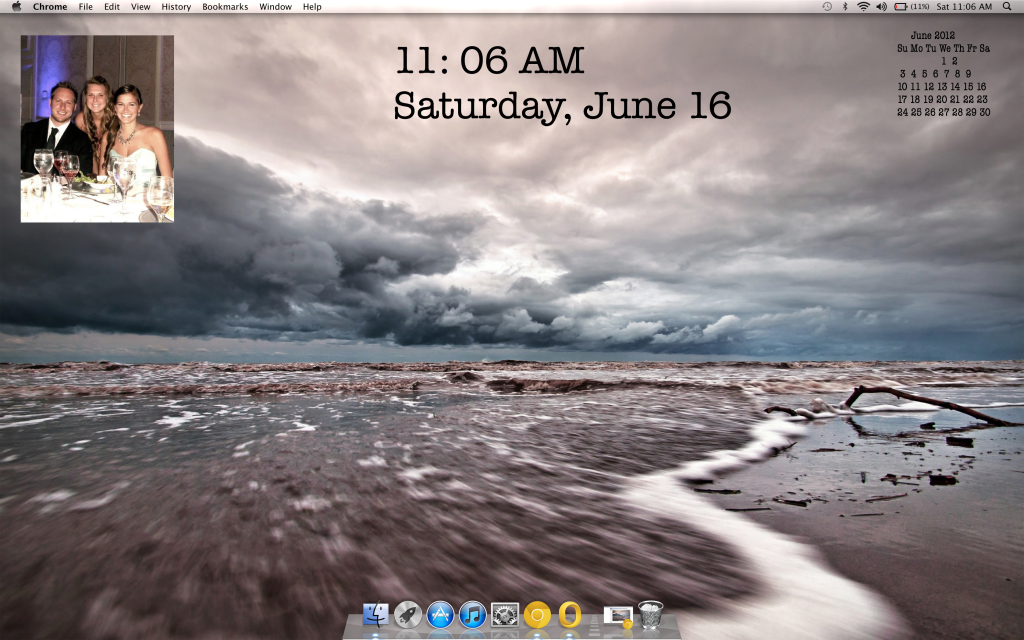The width and height of the screenshot is (1024, 640).
Task: Open the Help menu
Action: coord(312,7)
